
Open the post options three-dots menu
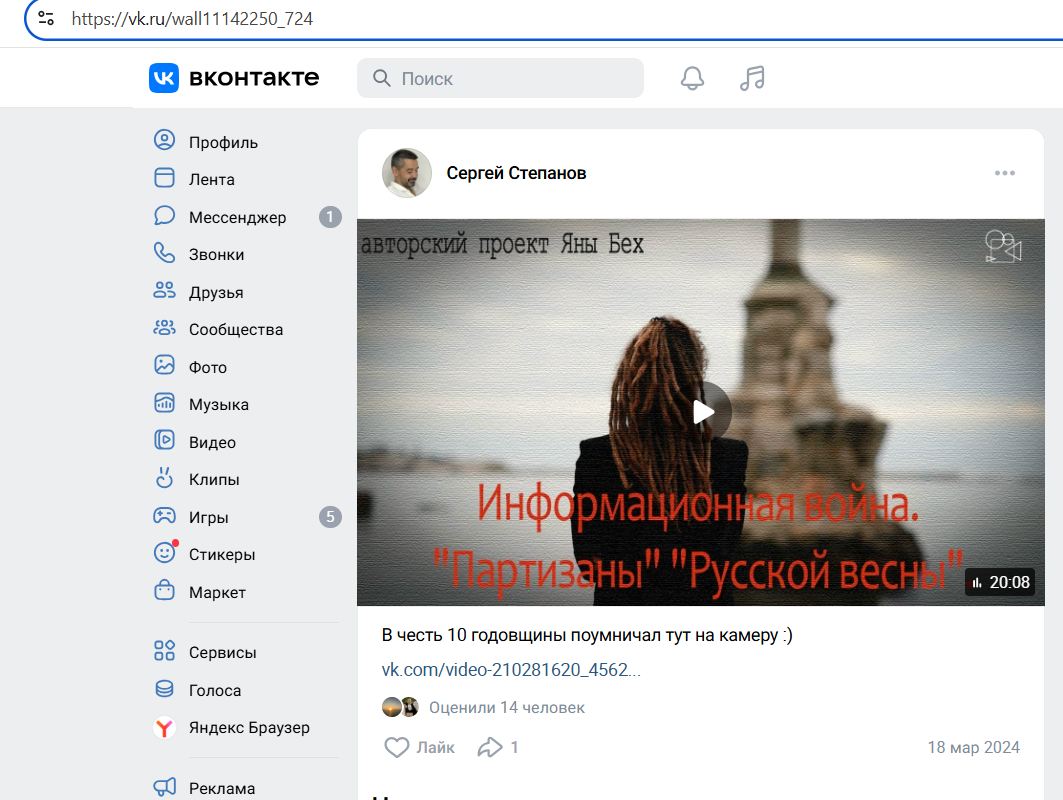pos(1005,173)
